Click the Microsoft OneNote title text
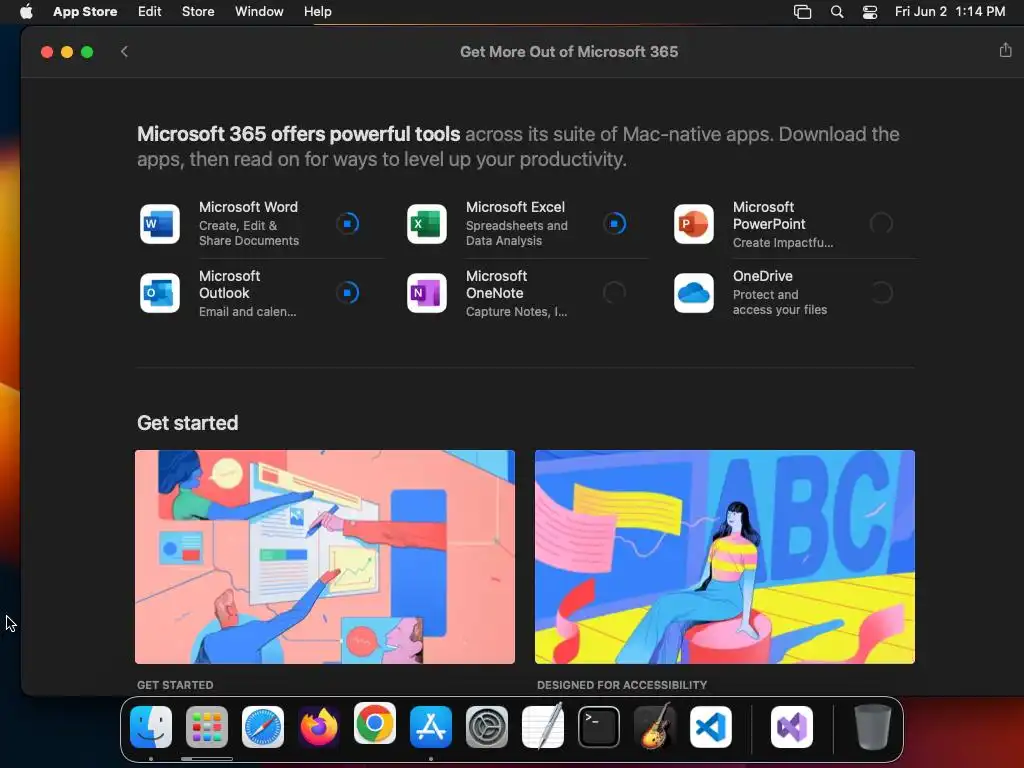This screenshot has height=768, width=1024. (x=496, y=285)
